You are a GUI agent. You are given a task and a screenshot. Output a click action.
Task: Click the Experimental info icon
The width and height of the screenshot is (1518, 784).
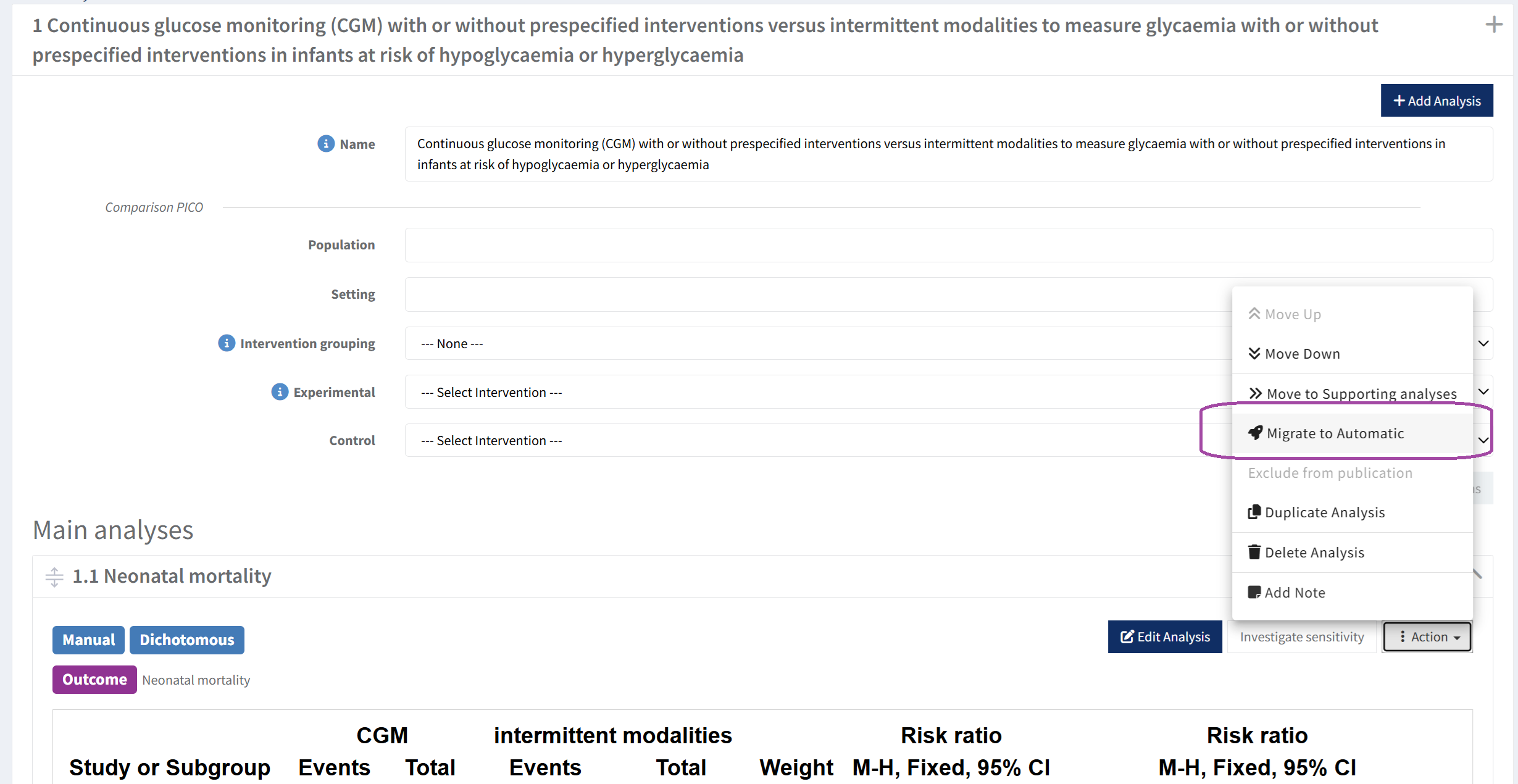pos(280,392)
